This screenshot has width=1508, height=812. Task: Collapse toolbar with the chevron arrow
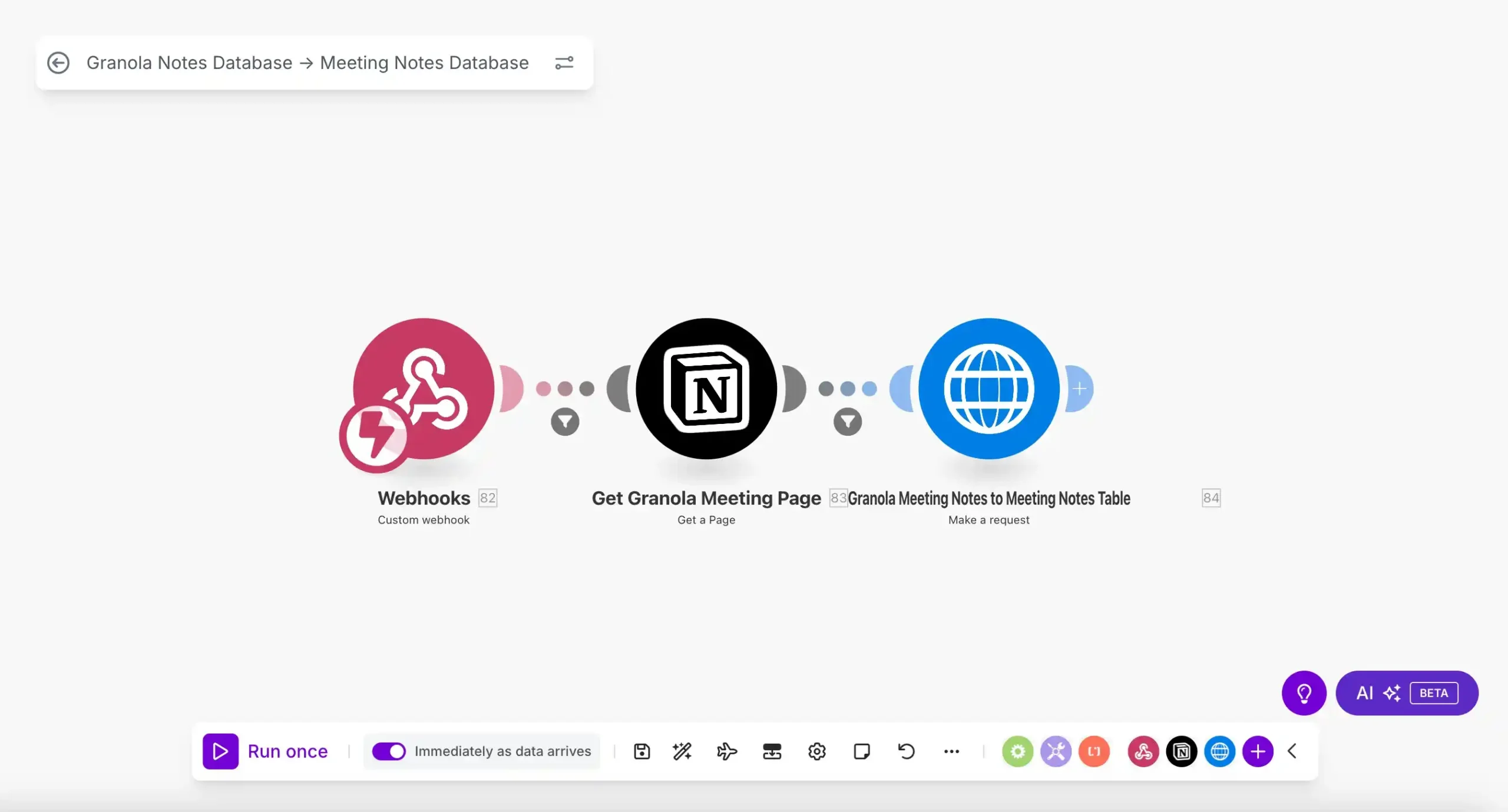click(x=1292, y=751)
